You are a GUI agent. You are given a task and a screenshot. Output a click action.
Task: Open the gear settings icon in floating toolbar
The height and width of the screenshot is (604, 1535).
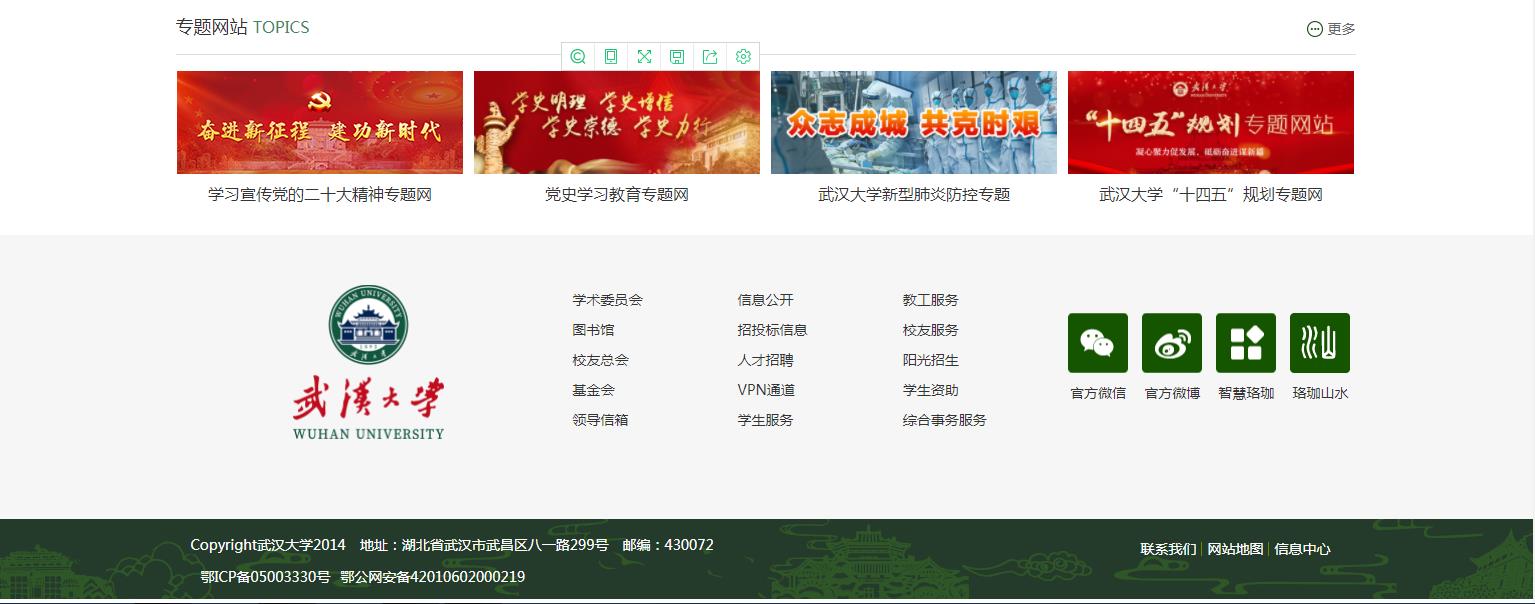pyautogui.click(x=743, y=57)
